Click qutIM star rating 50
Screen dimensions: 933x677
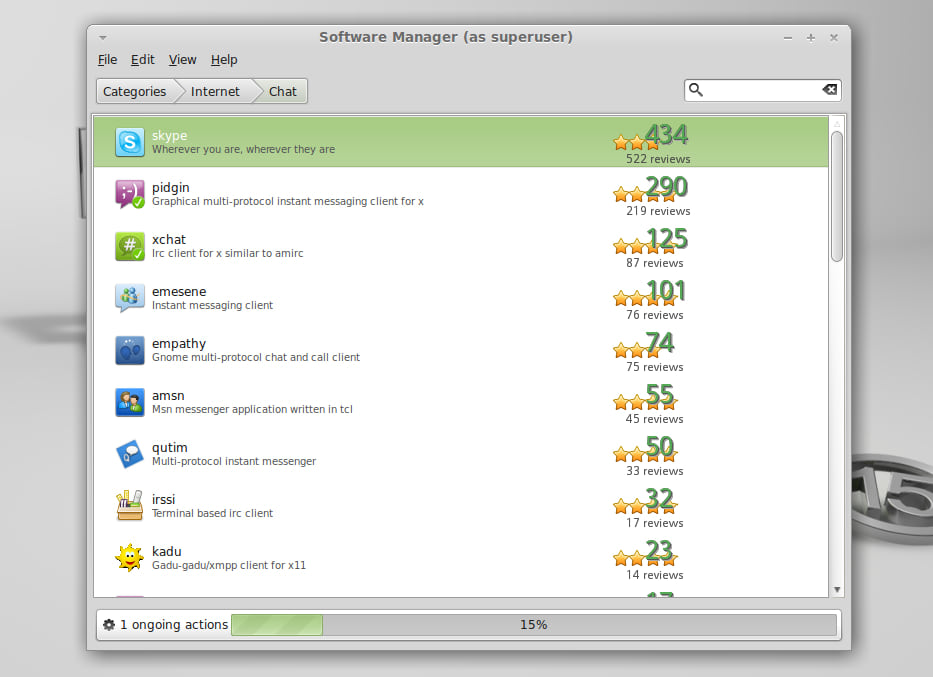point(645,448)
